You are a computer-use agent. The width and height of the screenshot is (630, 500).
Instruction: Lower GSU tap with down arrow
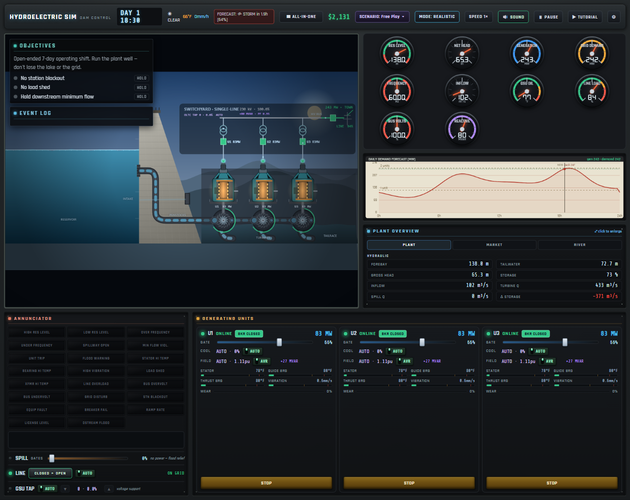point(65,489)
